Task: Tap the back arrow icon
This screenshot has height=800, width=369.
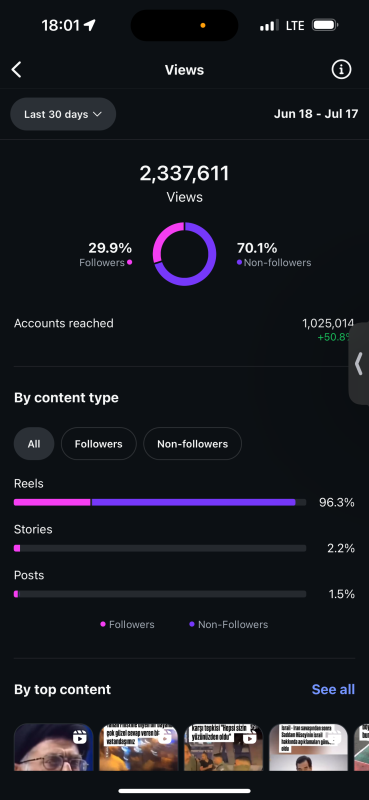Action: point(17,70)
